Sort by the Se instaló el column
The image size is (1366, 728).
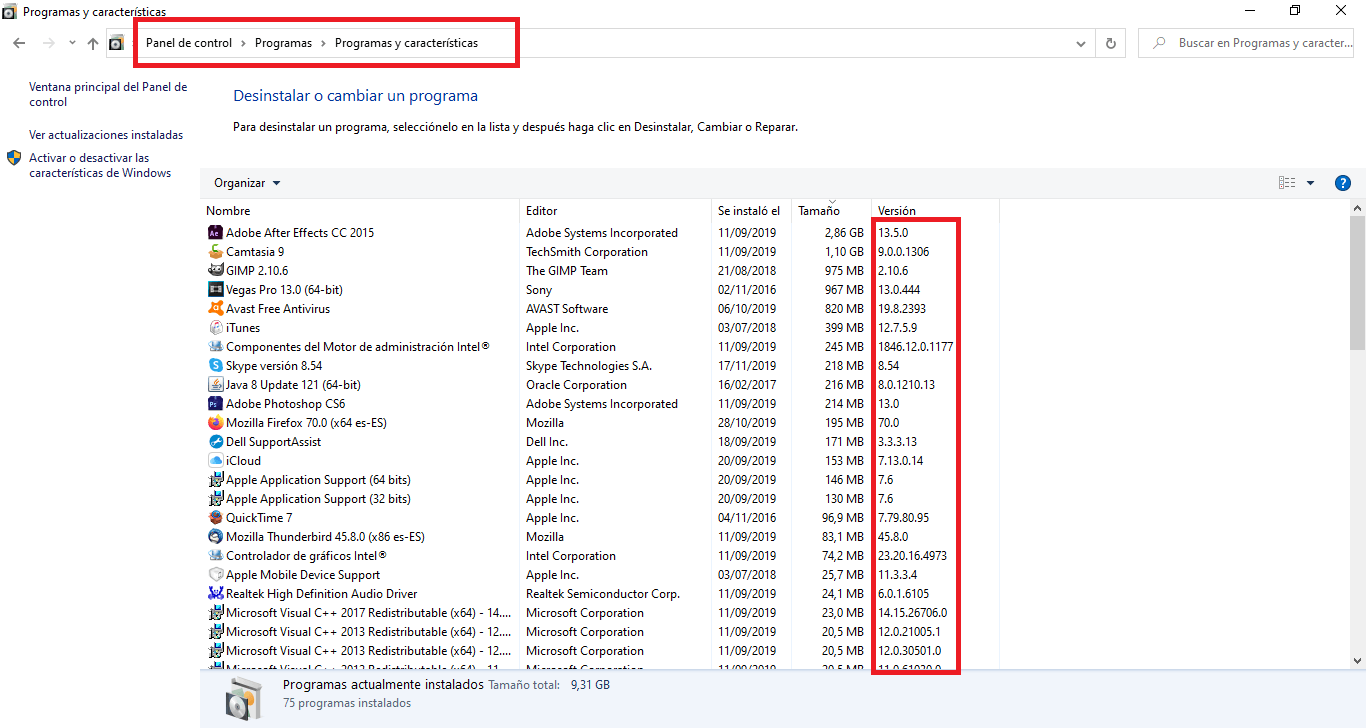[x=751, y=211]
